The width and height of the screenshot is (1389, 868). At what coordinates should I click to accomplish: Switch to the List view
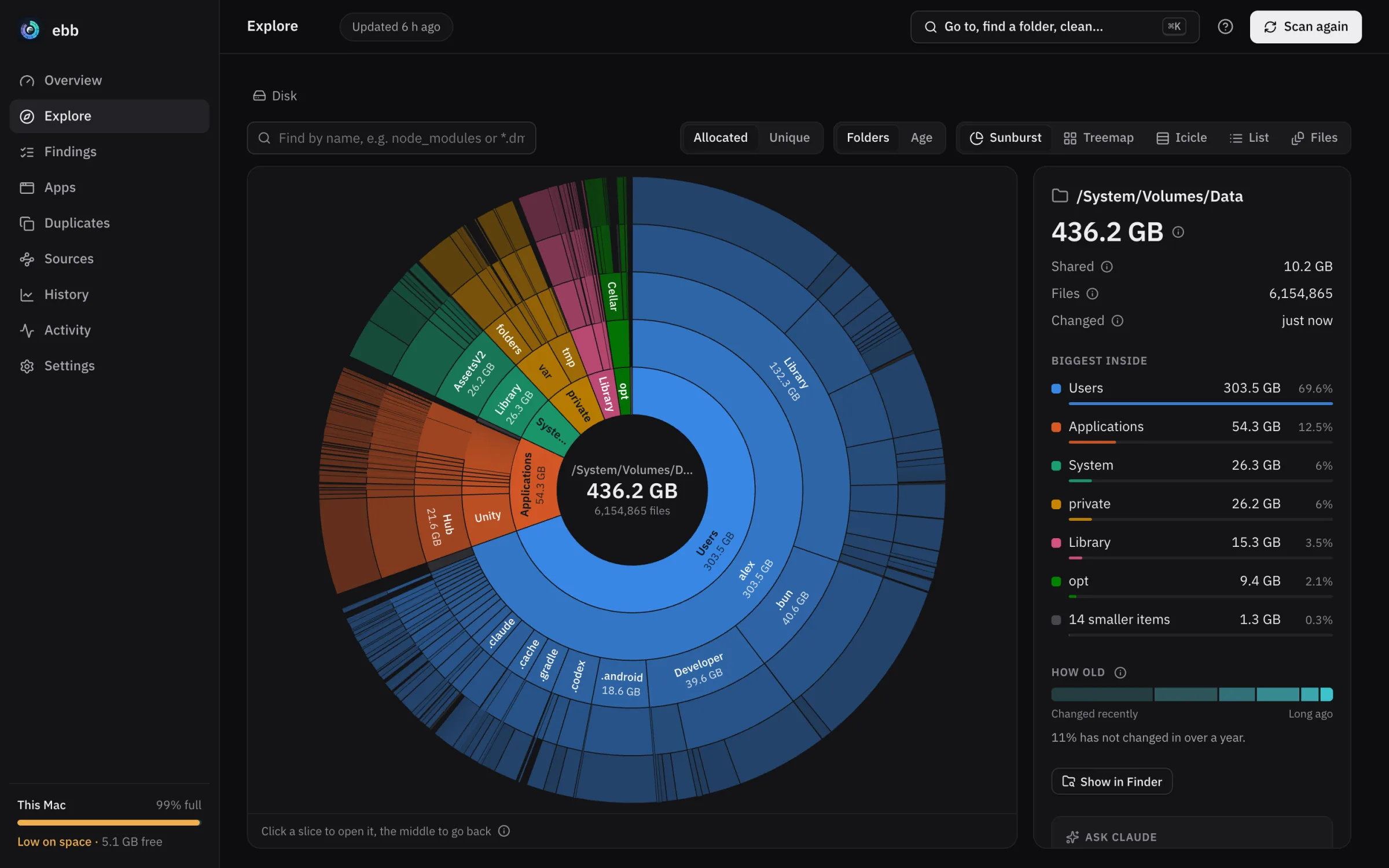click(1249, 138)
